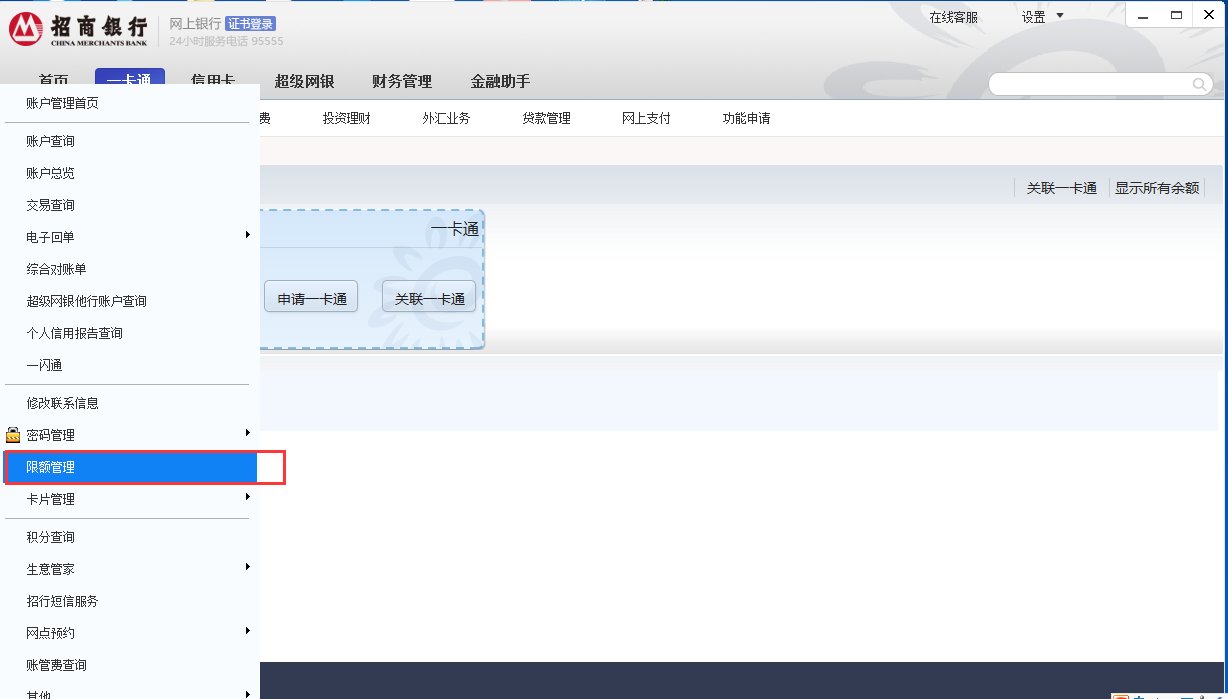The image size is (1228, 699).
Task: Click the 关联一卡通 button on the card
Action: point(428,297)
